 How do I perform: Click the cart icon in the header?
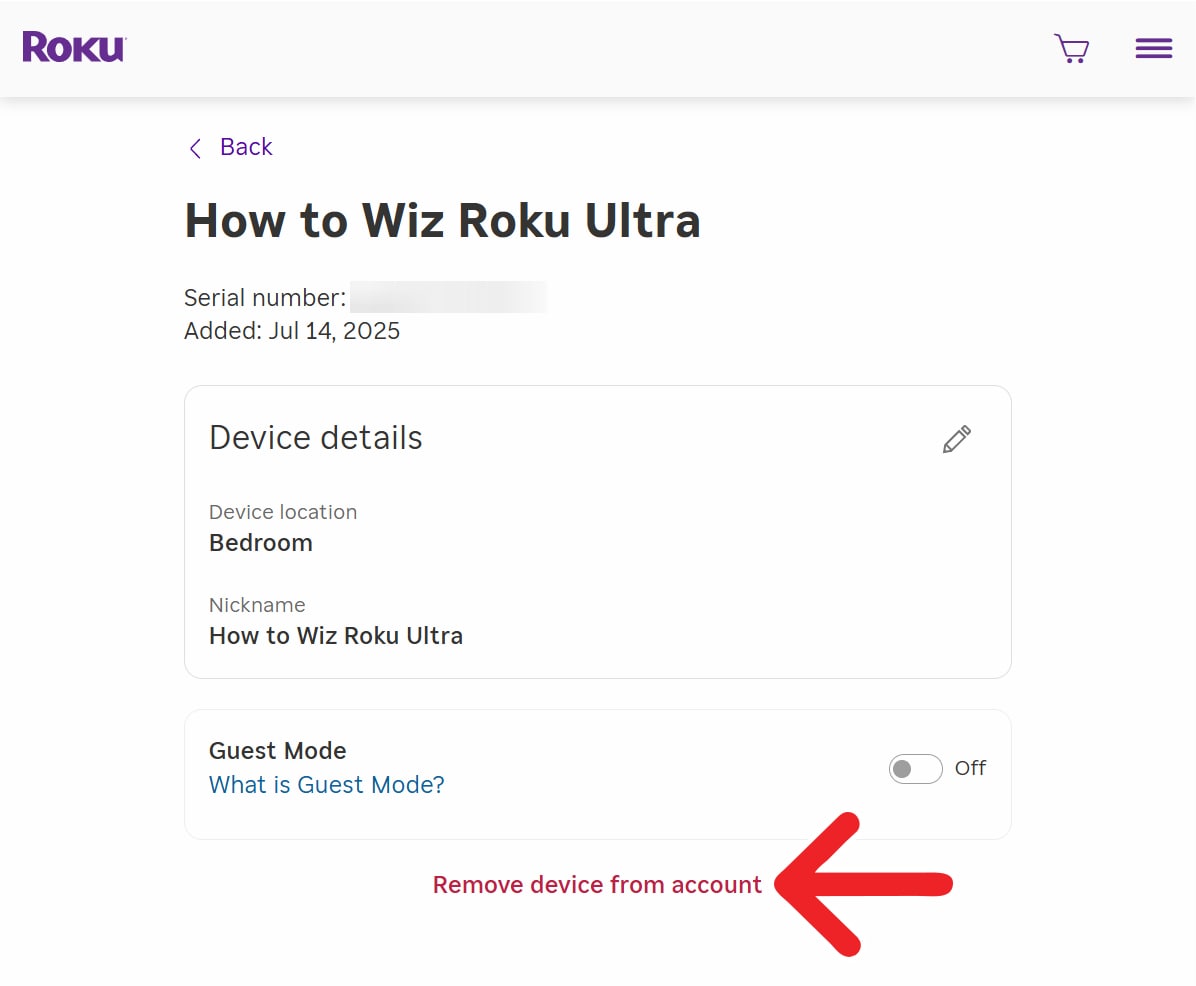click(x=1071, y=47)
